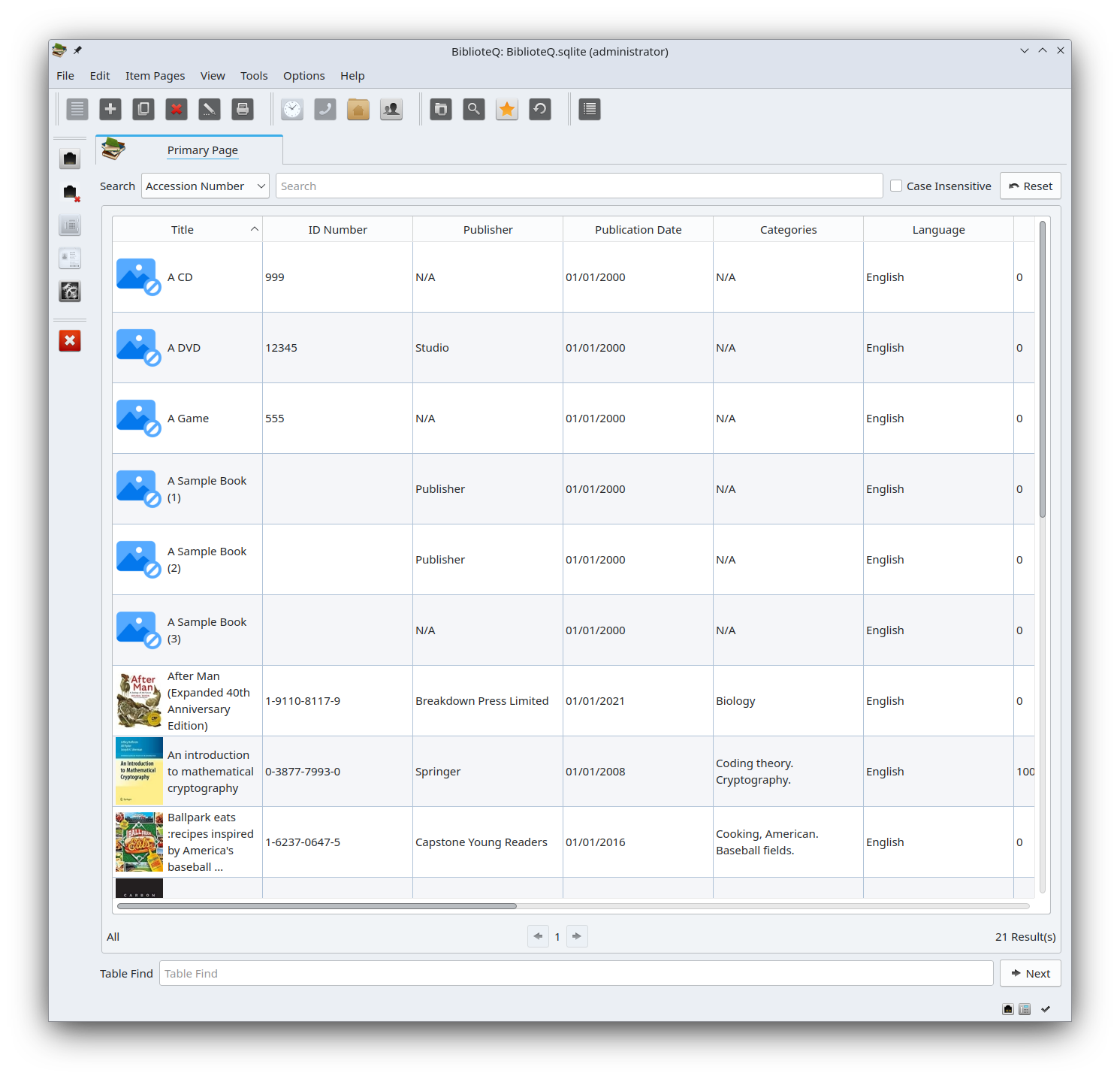Click the network port status bar icon
Image resolution: width=1120 pixels, height=1079 pixels.
tap(1008, 1009)
